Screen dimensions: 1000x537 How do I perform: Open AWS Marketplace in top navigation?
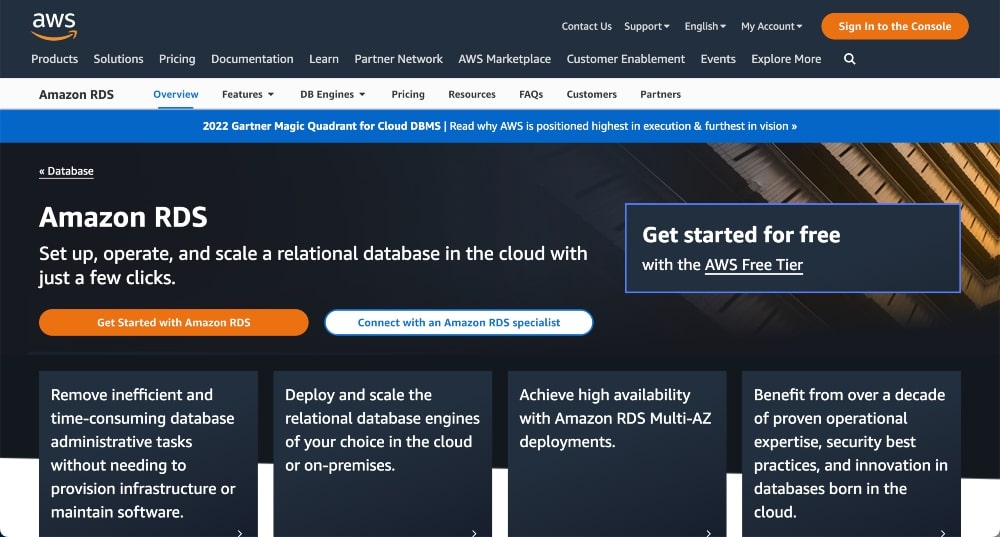coord(504,59)
